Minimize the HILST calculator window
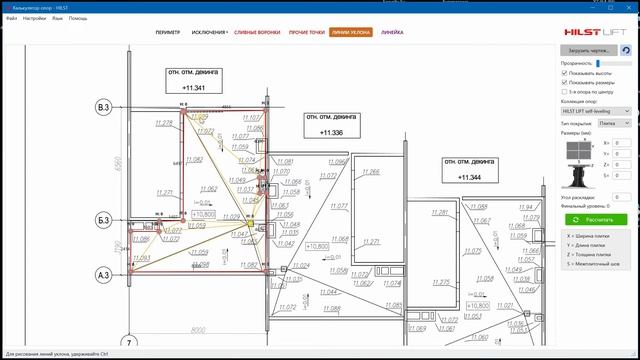 593,7
